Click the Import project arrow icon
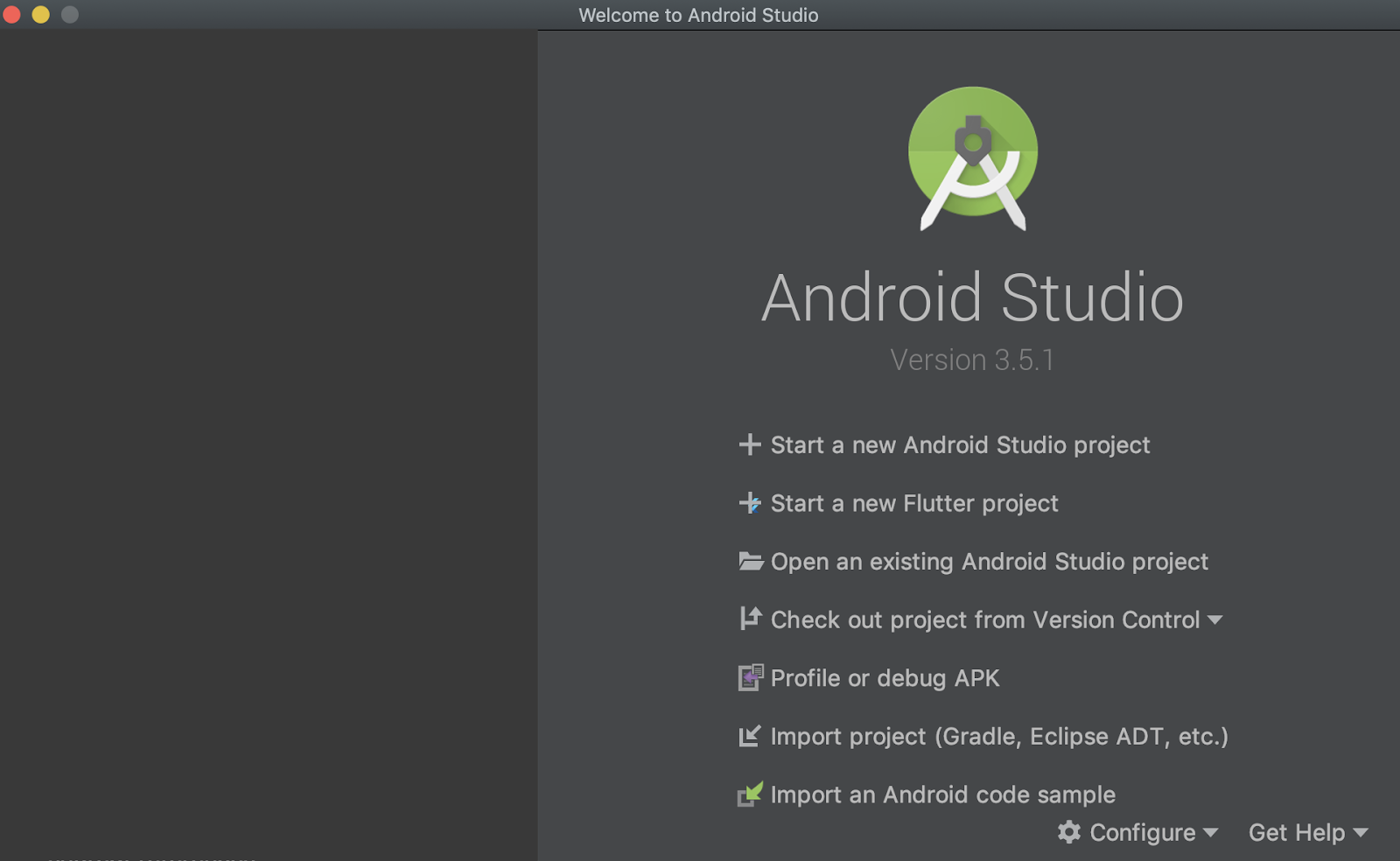Viewport: 1400px width, 861px height. tap(750, 736)
